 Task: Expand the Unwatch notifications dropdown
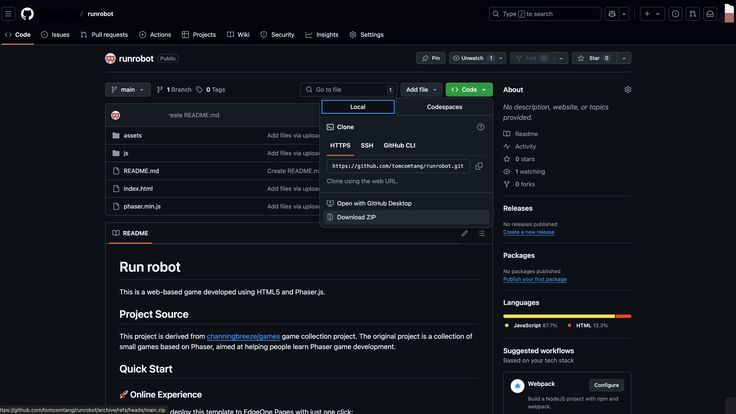[501, 58]
